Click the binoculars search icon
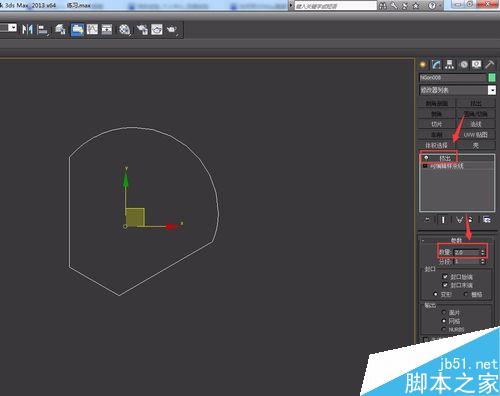The image size is (500, 396). tap(383, 6)
